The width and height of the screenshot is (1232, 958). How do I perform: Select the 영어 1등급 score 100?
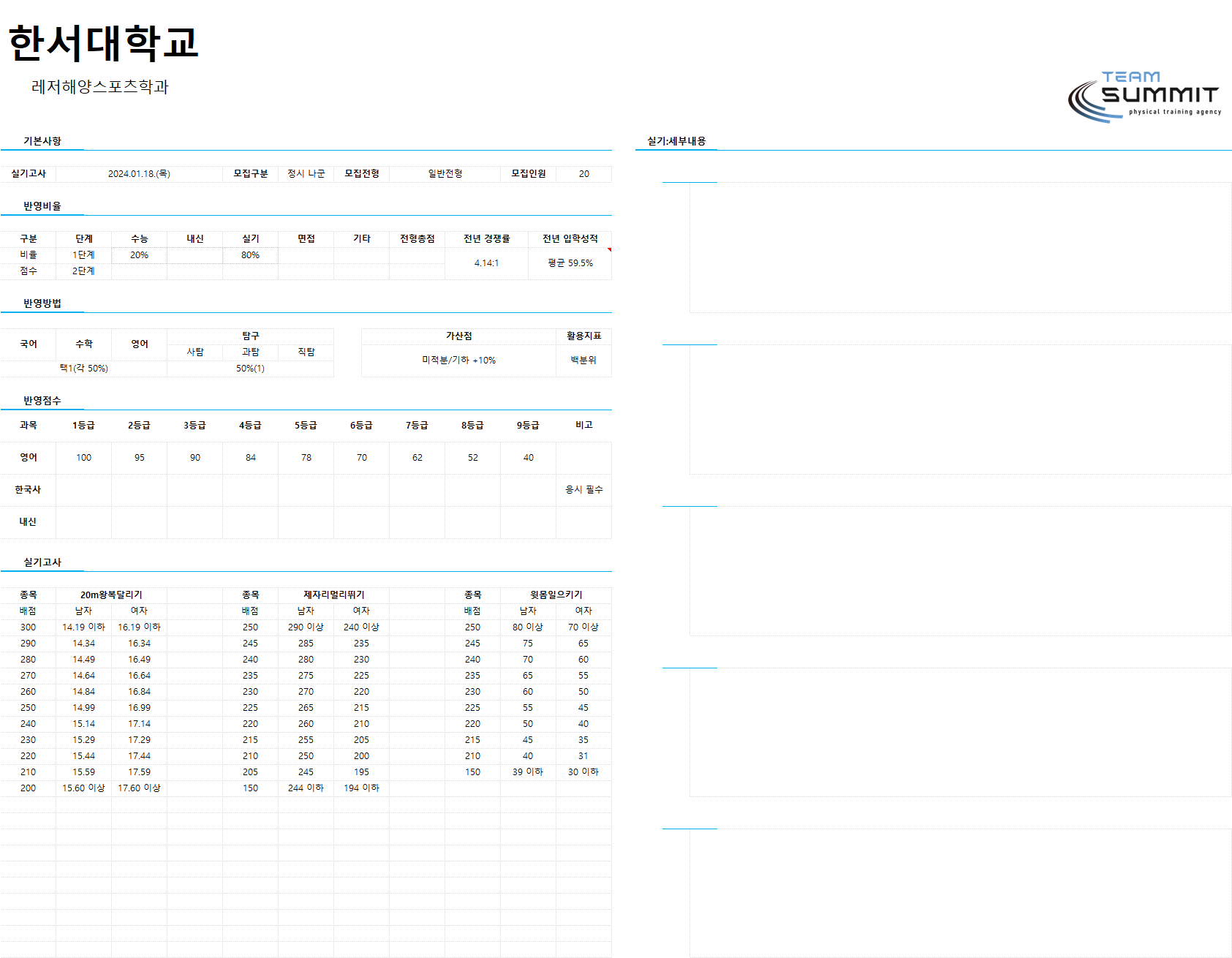[x=84, y=457]
